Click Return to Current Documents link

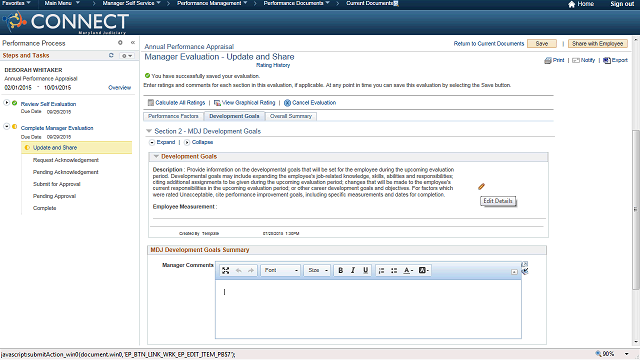coord(489,44)
